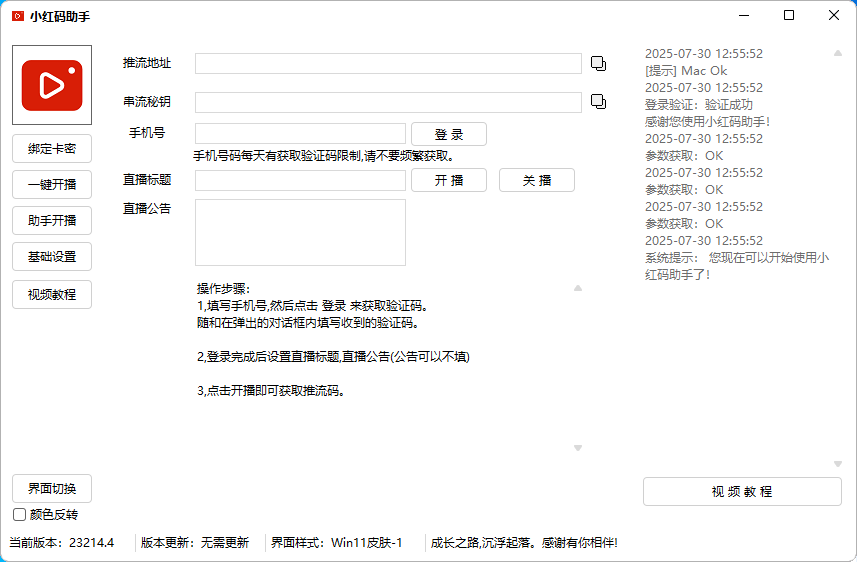Click the 系统提示 log message
The width and height of the screenshot is (857, 562).
point(737,266)
